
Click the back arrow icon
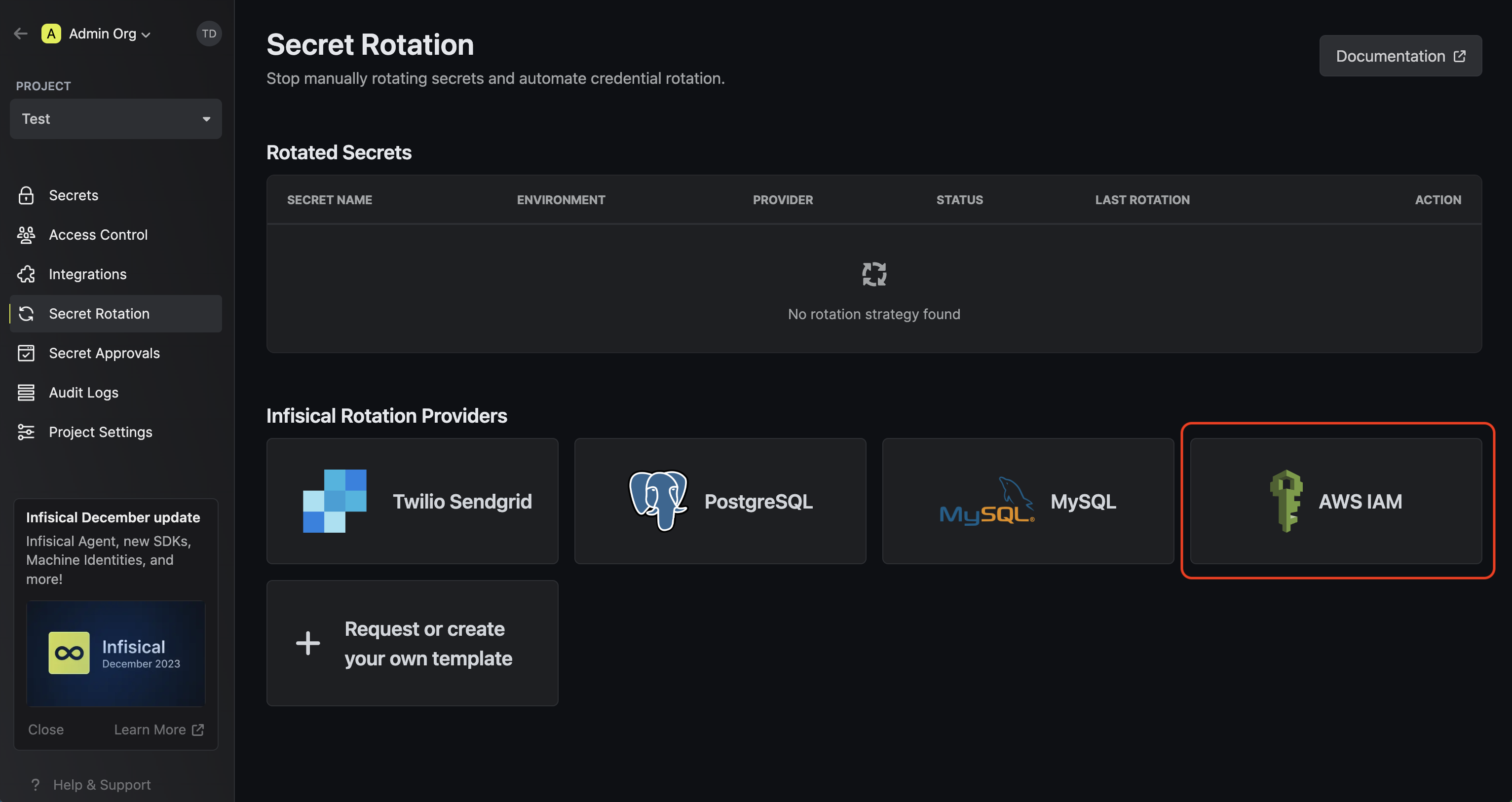pos(21,34)
